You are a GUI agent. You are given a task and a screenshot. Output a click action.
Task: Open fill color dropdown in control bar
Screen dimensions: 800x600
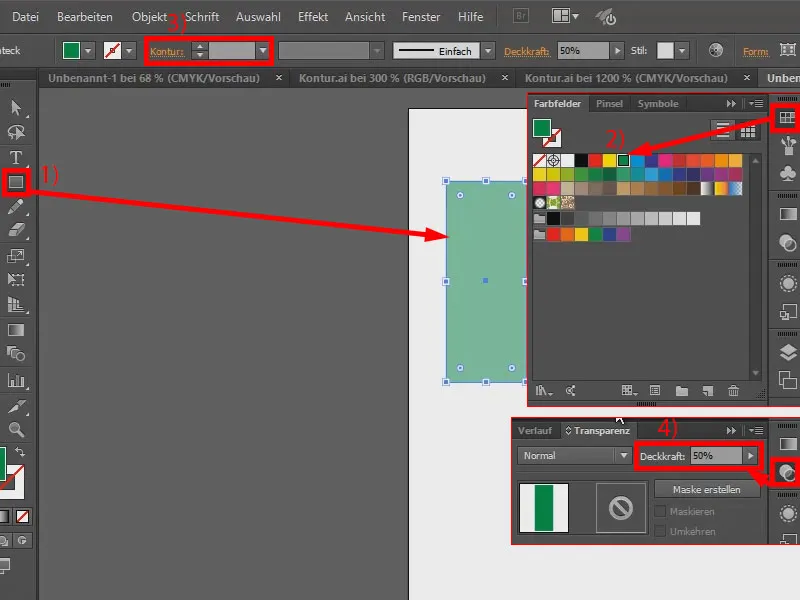coord(88,51)
